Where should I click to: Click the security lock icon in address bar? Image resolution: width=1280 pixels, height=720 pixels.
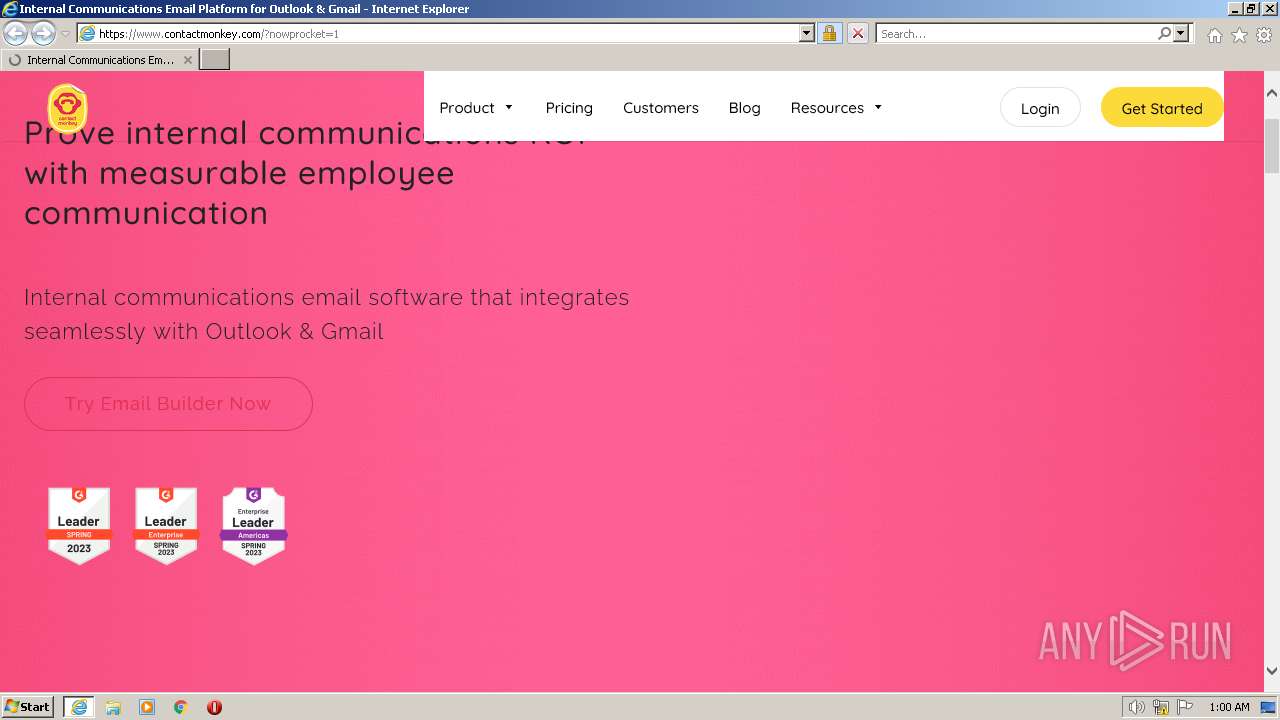click(x=829, y=33)
